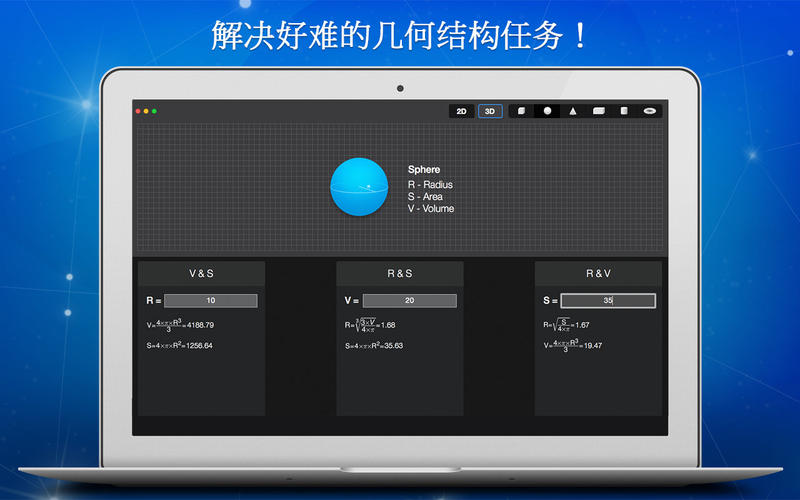The image size is (800, 500).
Task: Choose the rectangular box shape icon
Action: tap(598, 111)
